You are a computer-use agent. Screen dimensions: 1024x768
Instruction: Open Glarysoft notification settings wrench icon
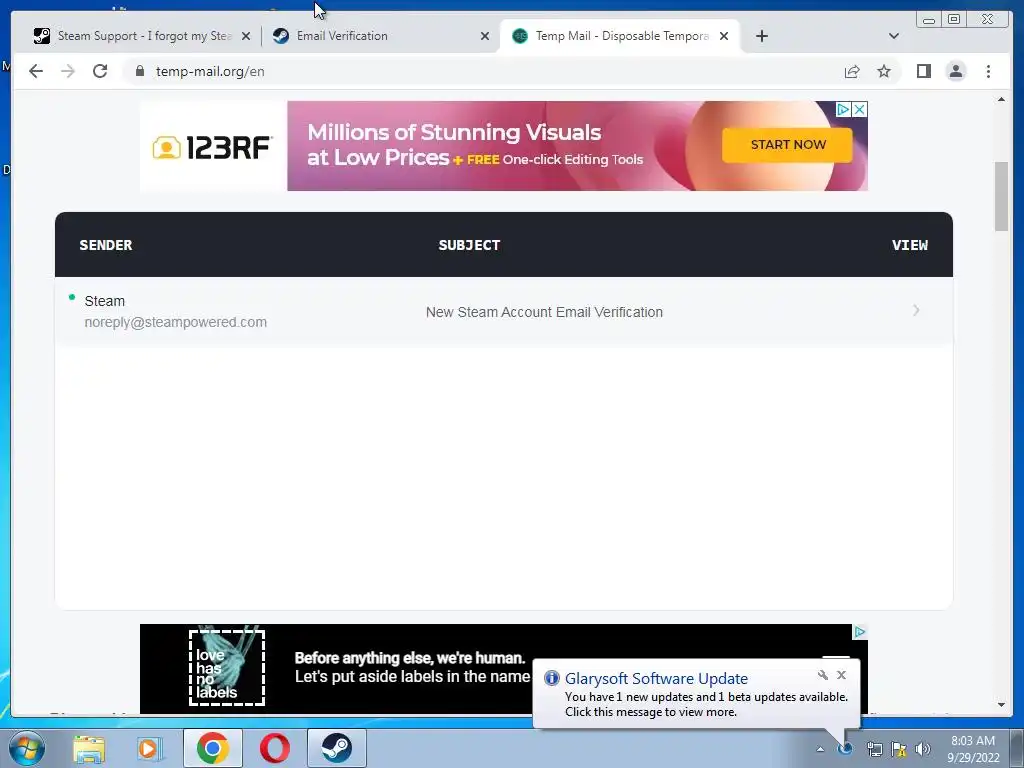(x=823, y=675)
